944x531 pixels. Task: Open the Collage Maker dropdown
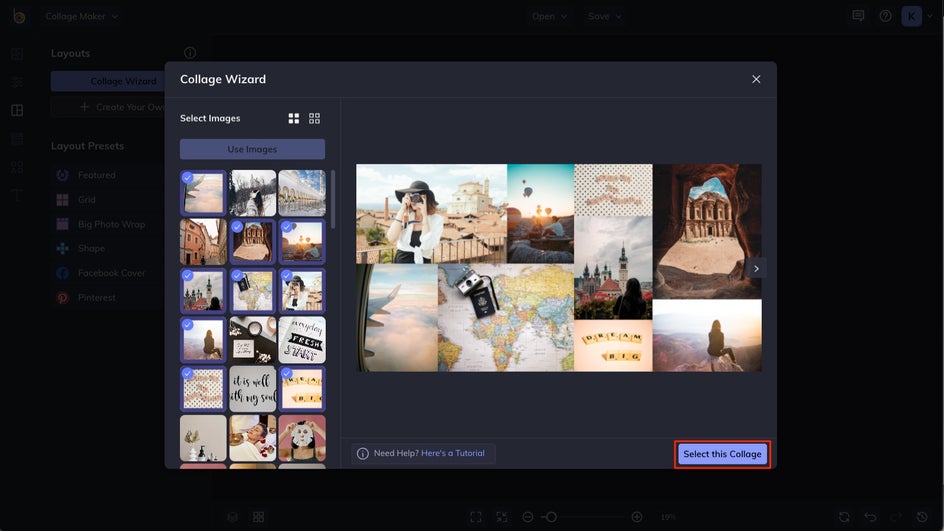click(x=82, y=16)
